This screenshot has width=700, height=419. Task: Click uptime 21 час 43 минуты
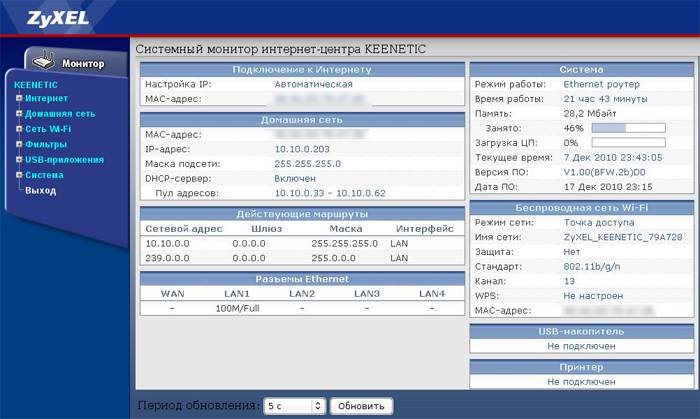coord(605,99)
